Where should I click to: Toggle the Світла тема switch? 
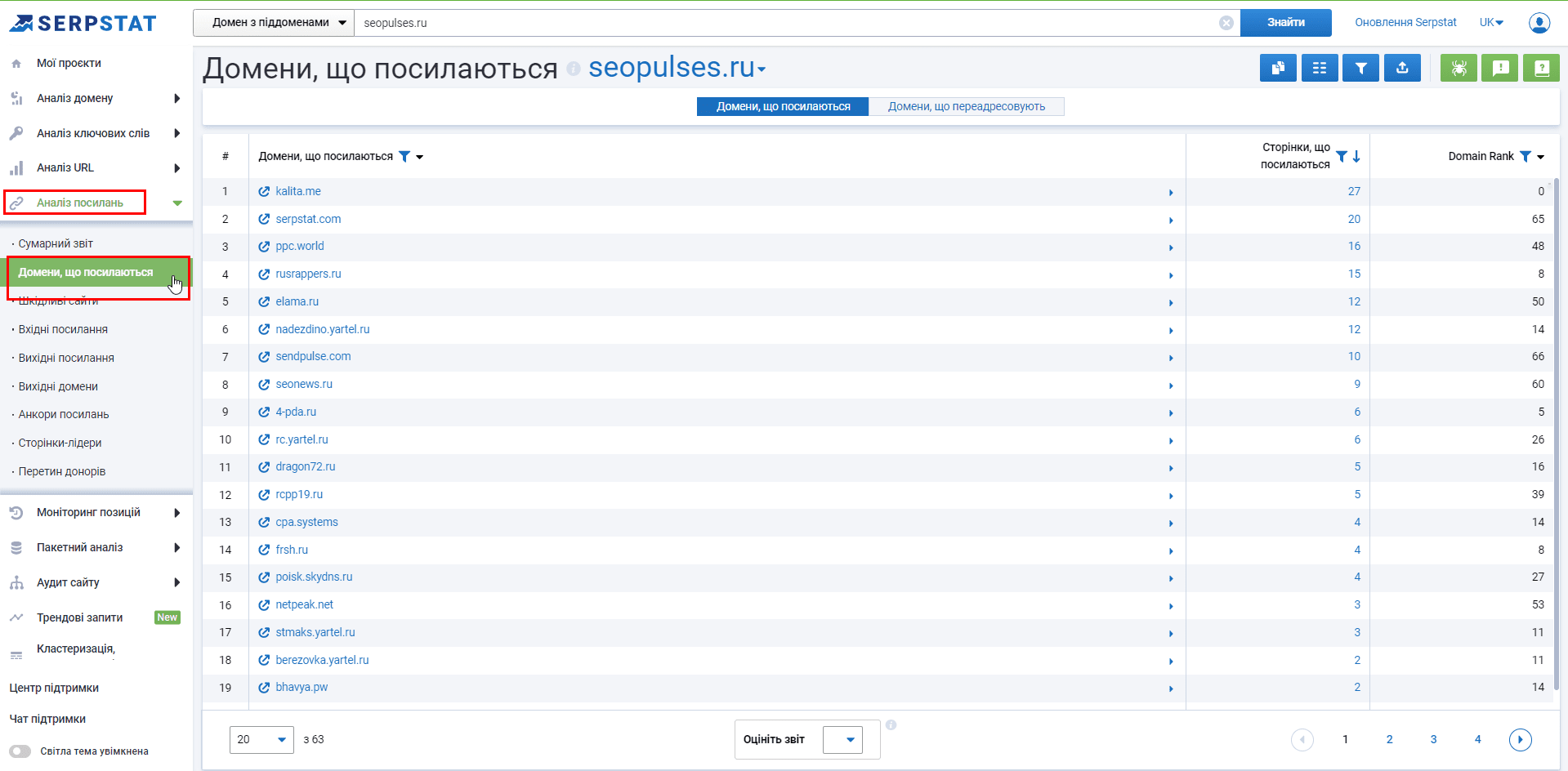(x=20, y=751)
